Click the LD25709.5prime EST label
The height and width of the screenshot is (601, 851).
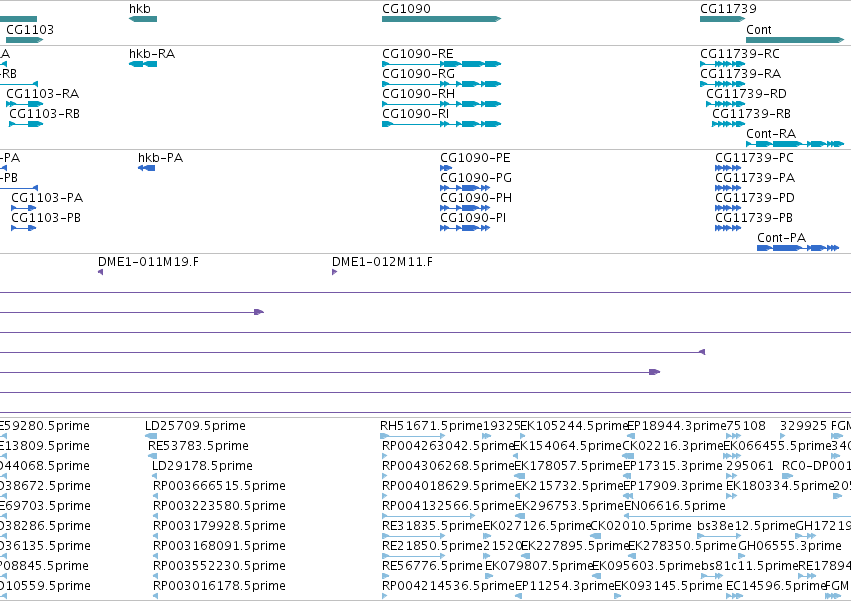(195, 426)
